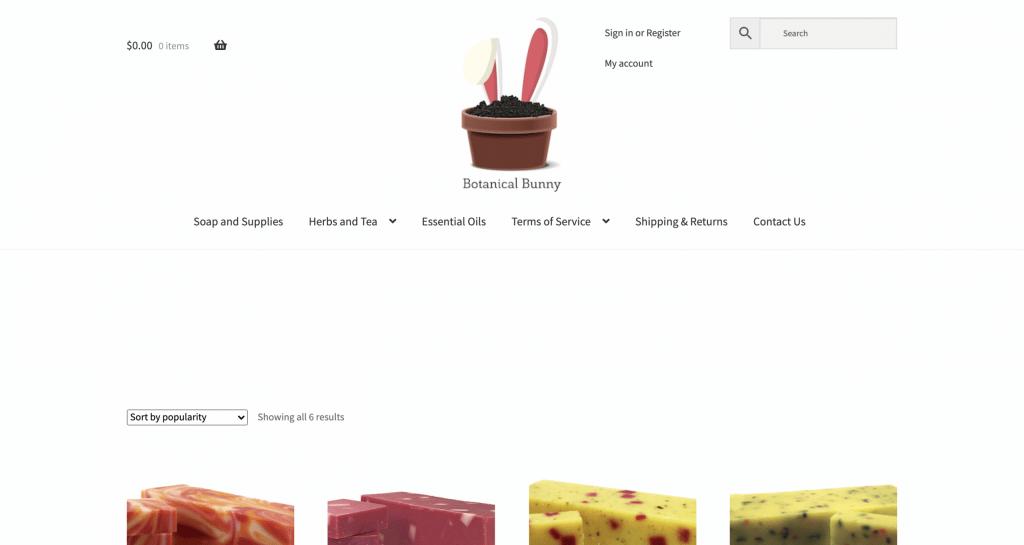Focus the Search input field
This screenshot has width=1024, height=545.
(x=828, y=33)
